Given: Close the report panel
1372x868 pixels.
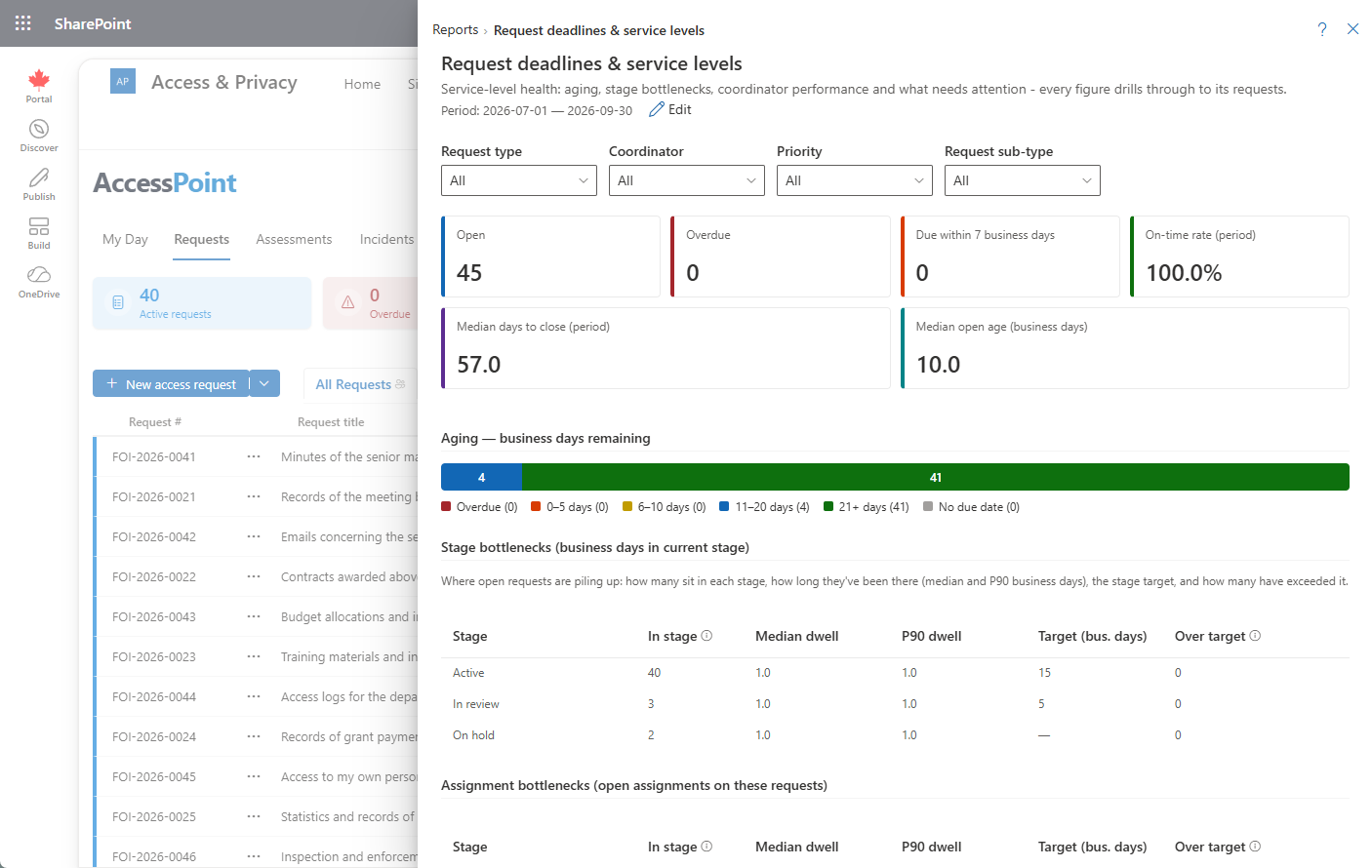Looking at the screenshot, I should point(1352,29).
